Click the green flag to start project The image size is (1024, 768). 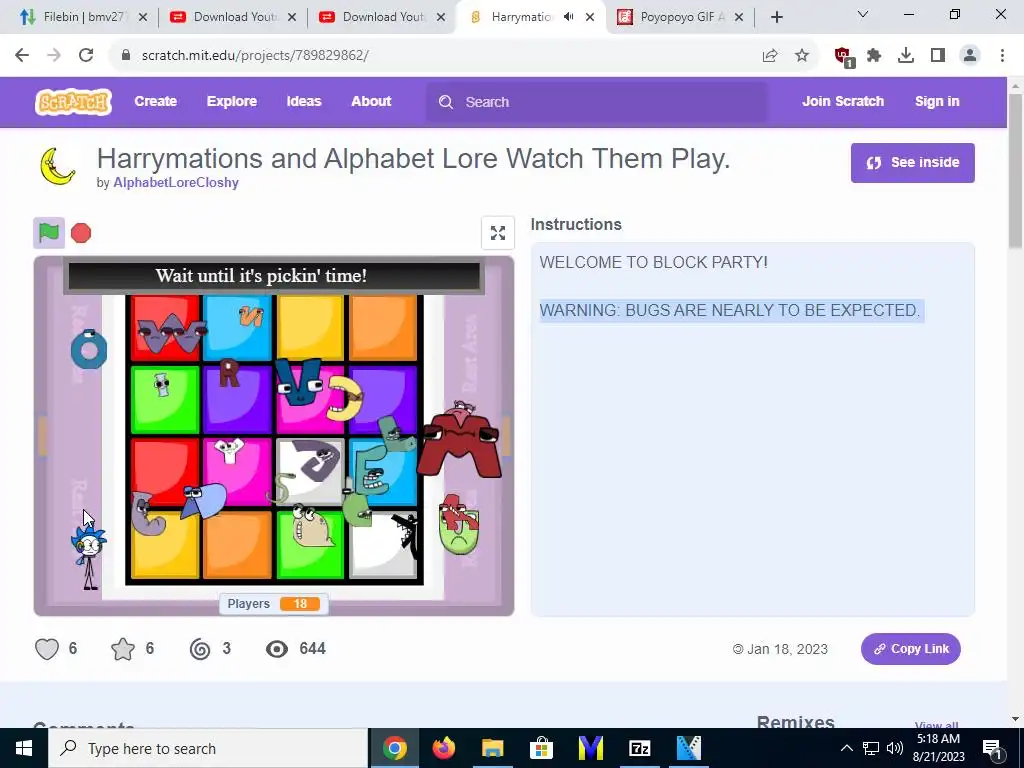(49, 232)
